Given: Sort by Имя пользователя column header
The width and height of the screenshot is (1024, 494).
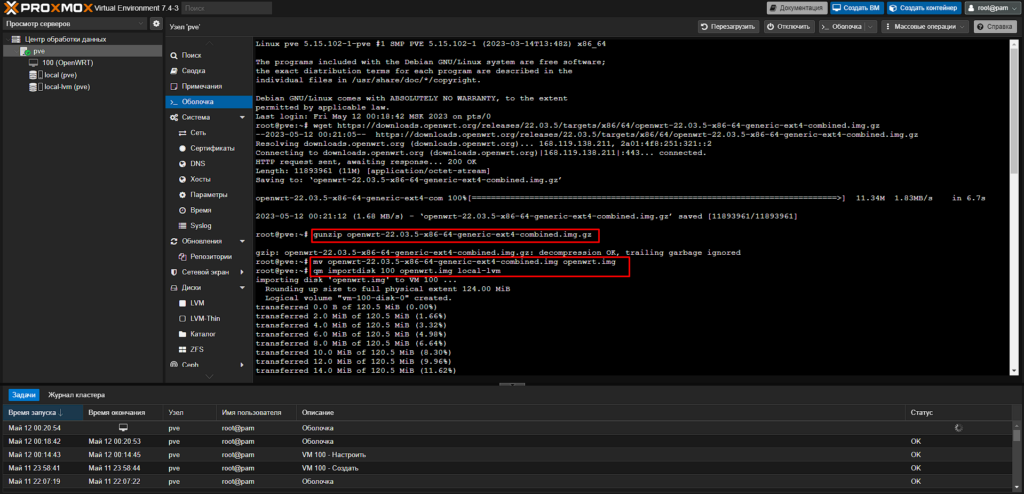Looking at the screenshot, I should pos(256,413).
